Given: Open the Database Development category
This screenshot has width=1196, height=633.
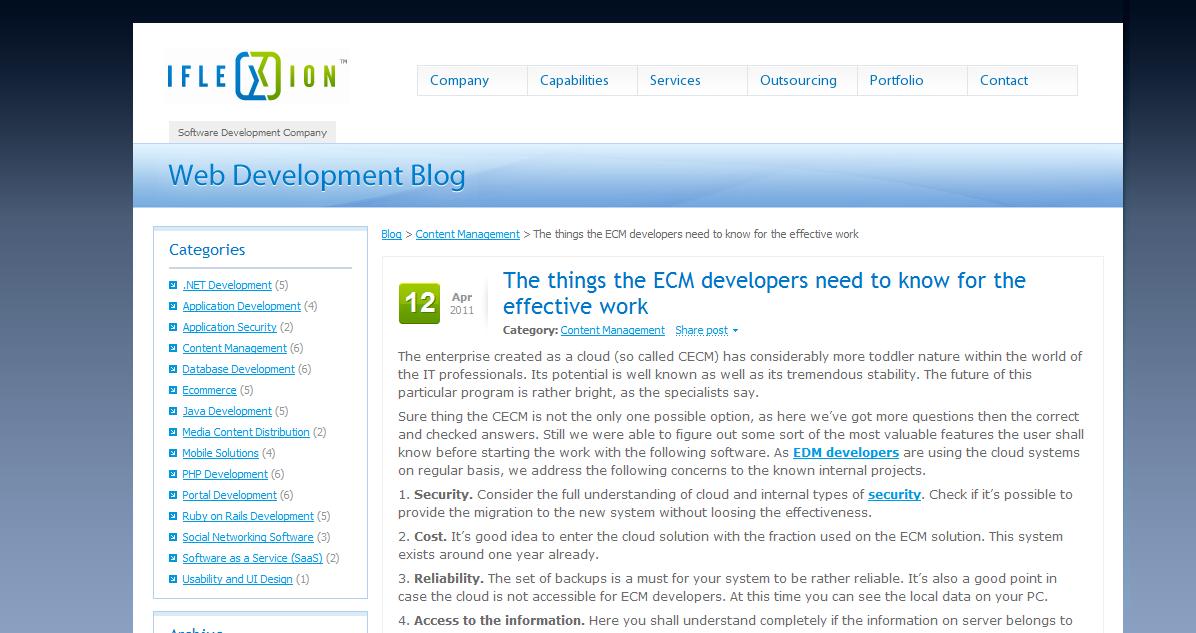Looking at the screenshot, I should (238, 369).
